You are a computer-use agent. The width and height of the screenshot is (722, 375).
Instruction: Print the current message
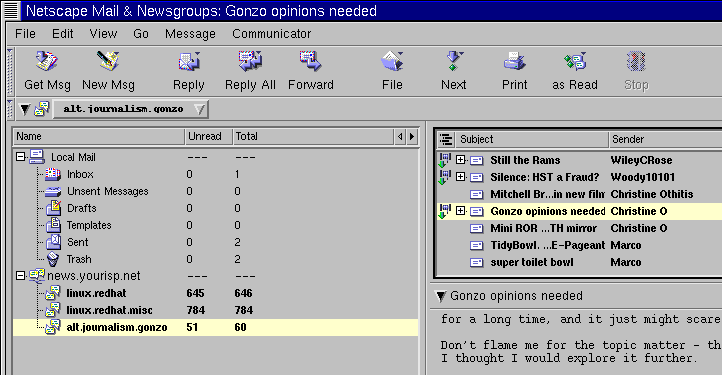514,62
